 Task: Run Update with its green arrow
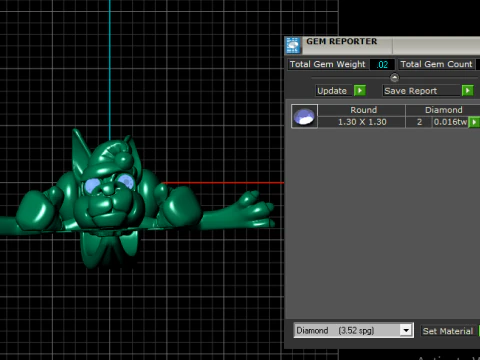360,90
